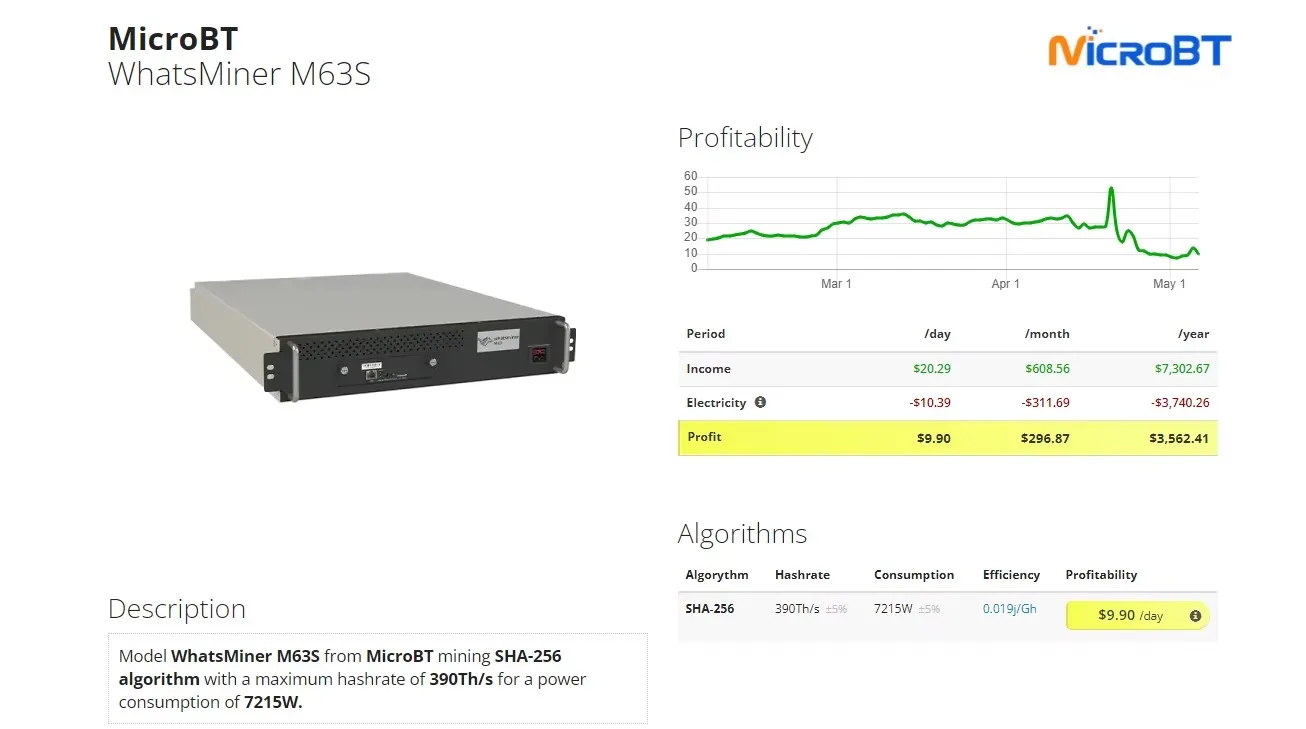
Task: Click the 390Th/s hashrate value in table
Action: tap(797, 608)
